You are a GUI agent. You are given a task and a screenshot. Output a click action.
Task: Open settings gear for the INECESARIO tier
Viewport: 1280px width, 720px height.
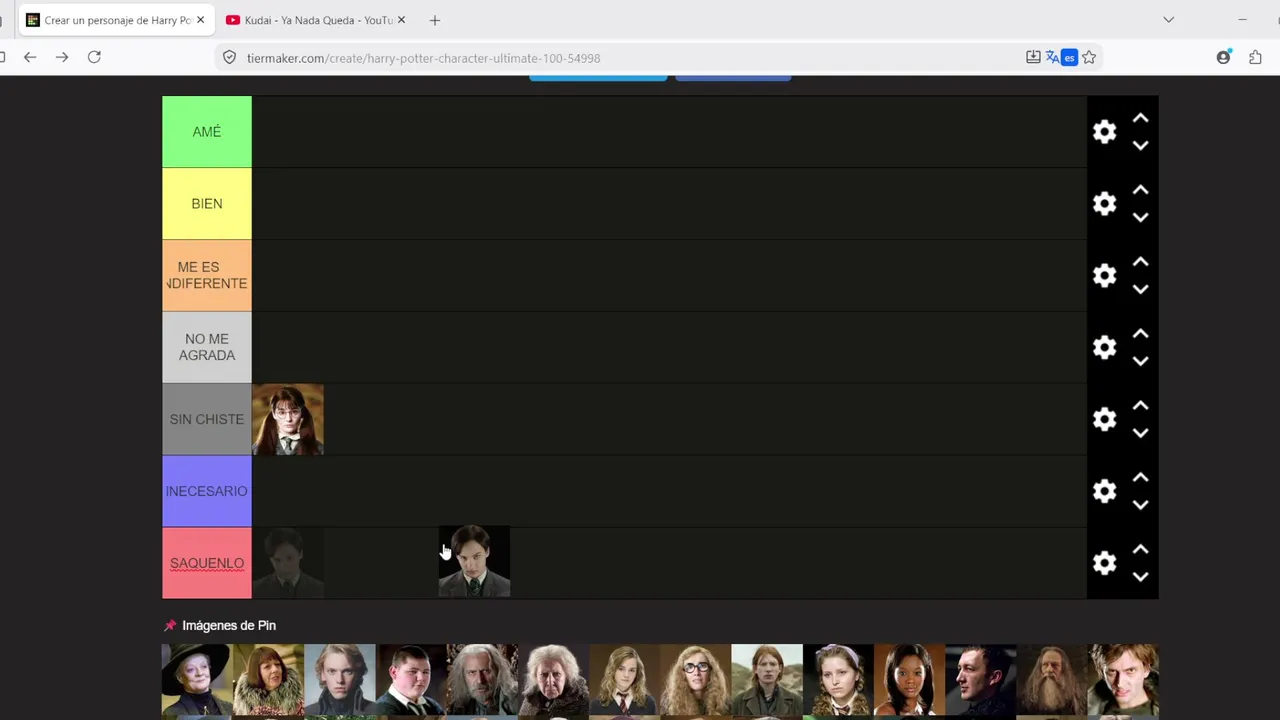pos(1104,492)
